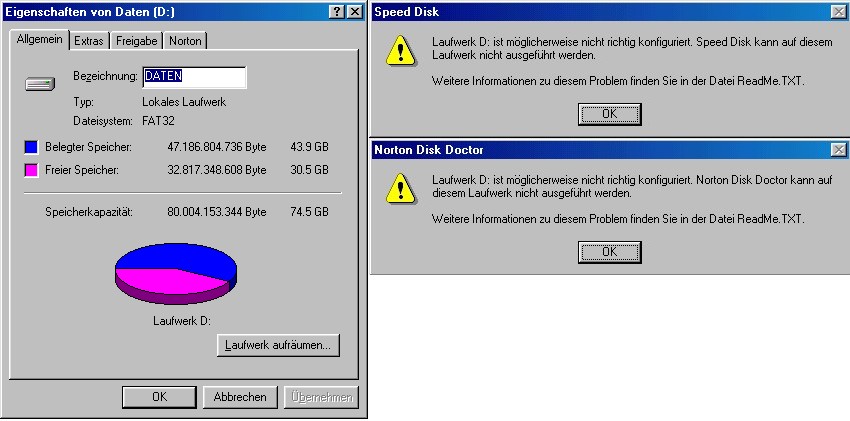
Task: Click '32.817.348.608 Byte' free value
Action: 217,170
